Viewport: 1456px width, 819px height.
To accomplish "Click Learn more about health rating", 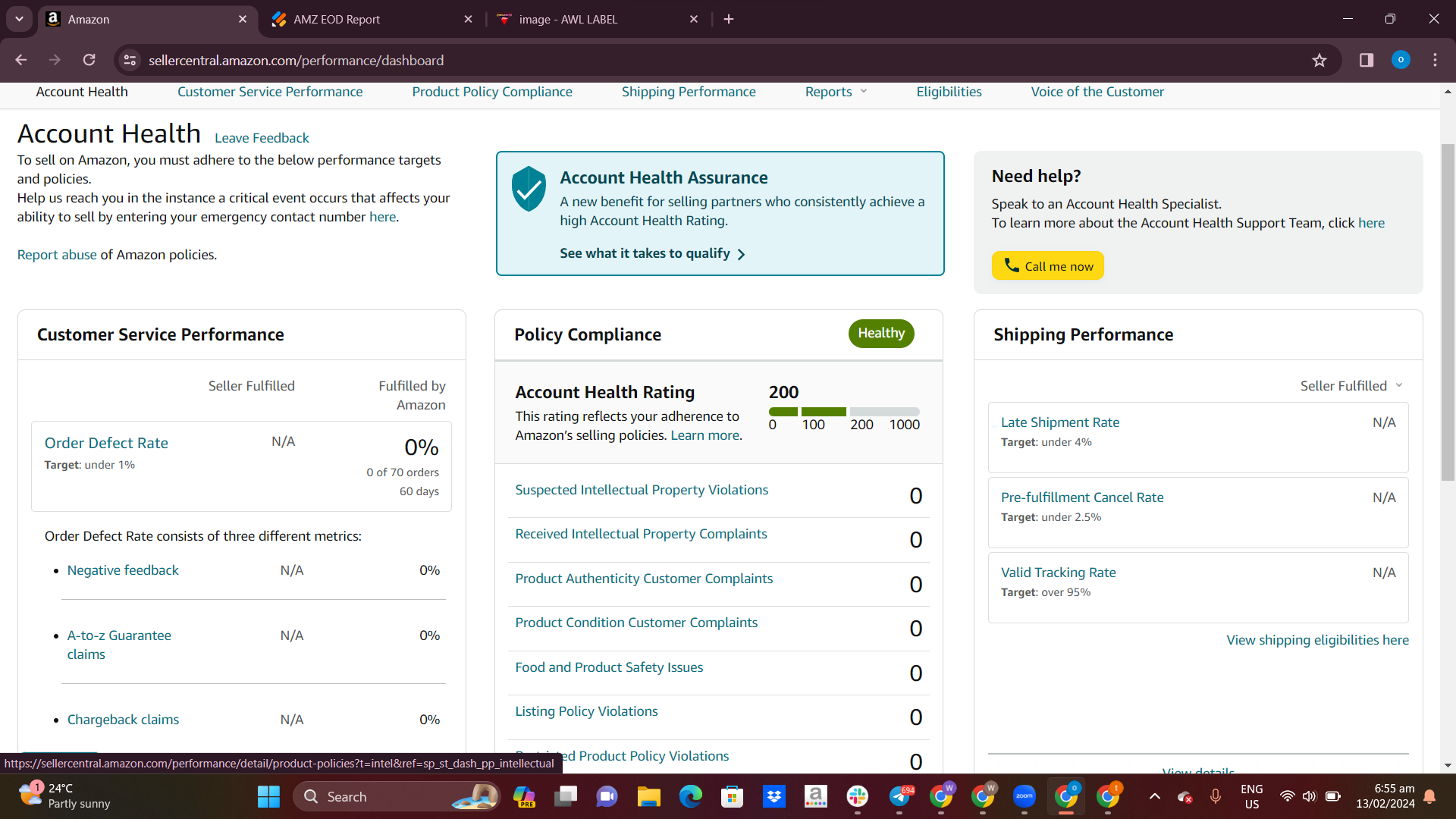I will (x=704, y=435).
